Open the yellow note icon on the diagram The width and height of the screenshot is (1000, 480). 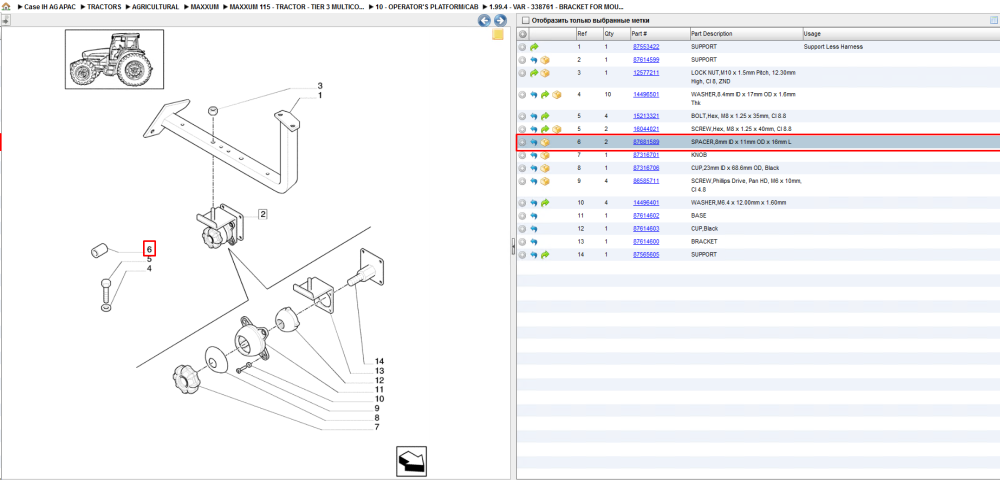click(x=498, y=34)
